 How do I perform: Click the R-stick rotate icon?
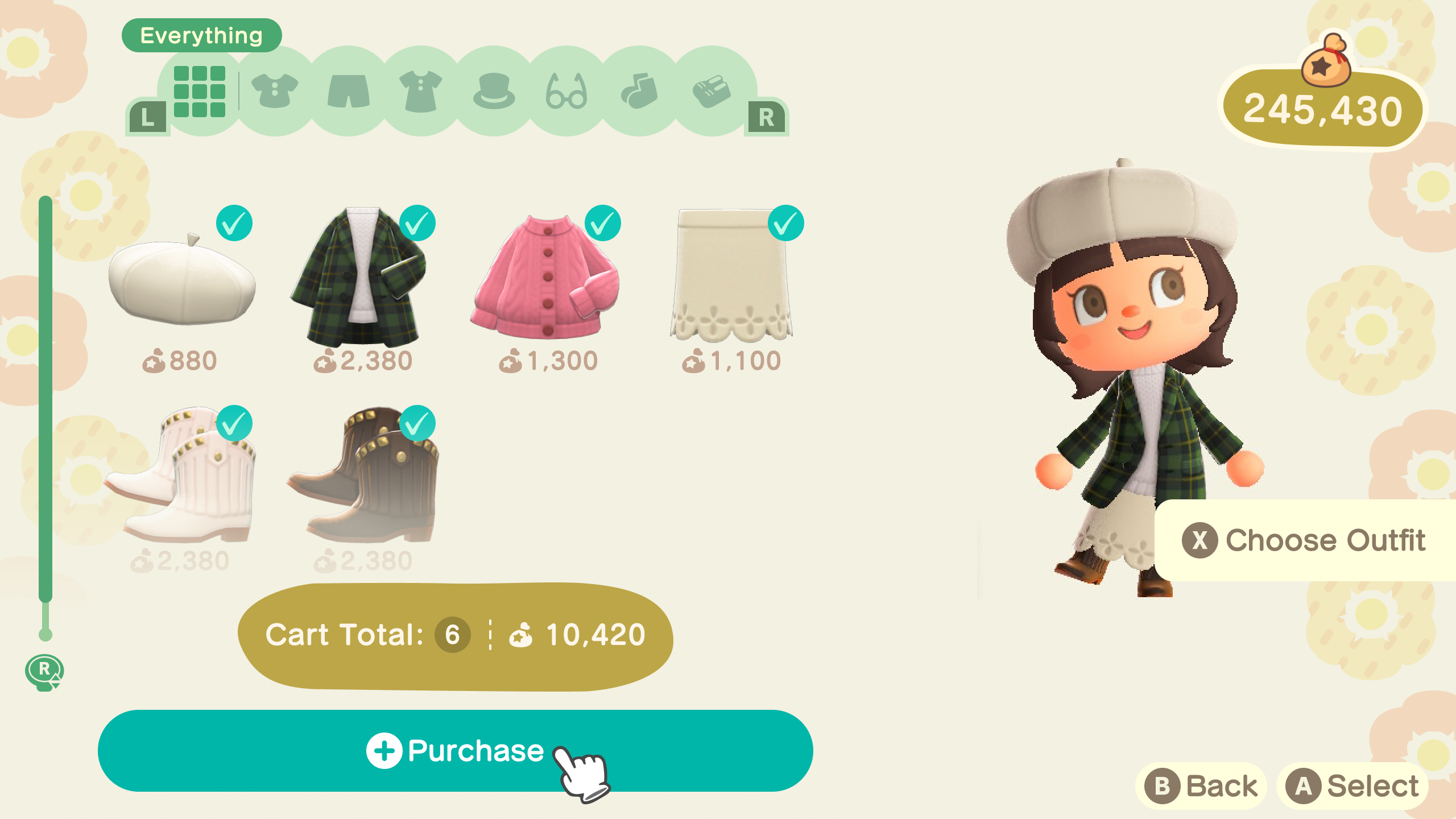coord(44,672)
